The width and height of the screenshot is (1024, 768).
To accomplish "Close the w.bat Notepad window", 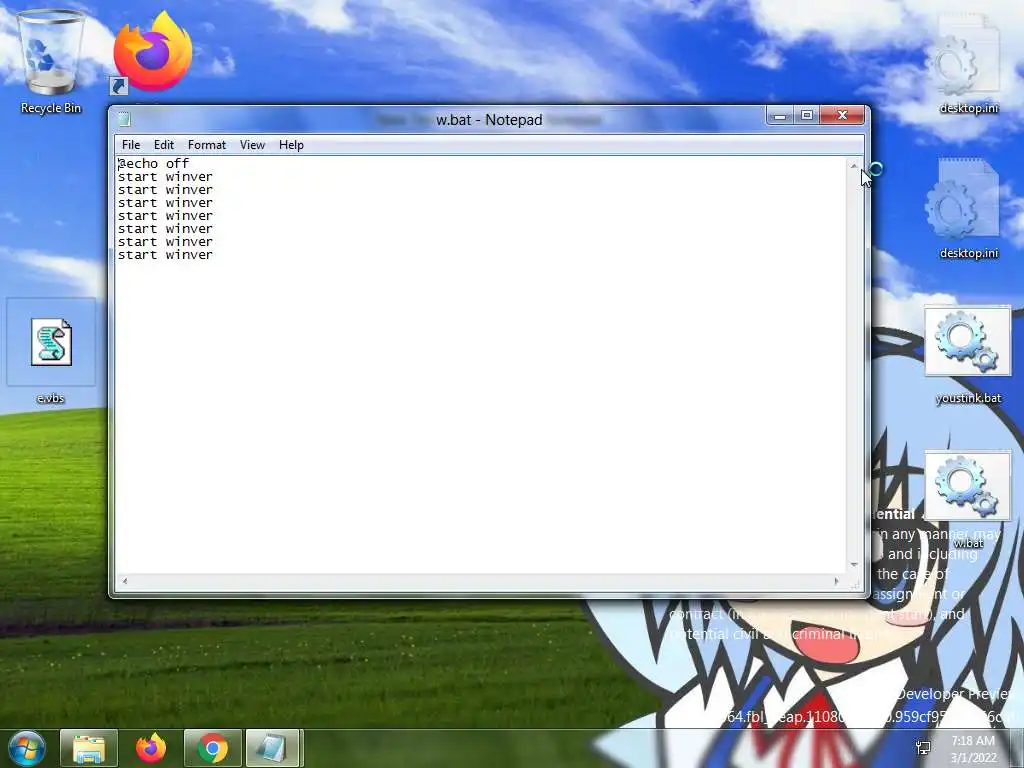I will click(x=842, y=116).
